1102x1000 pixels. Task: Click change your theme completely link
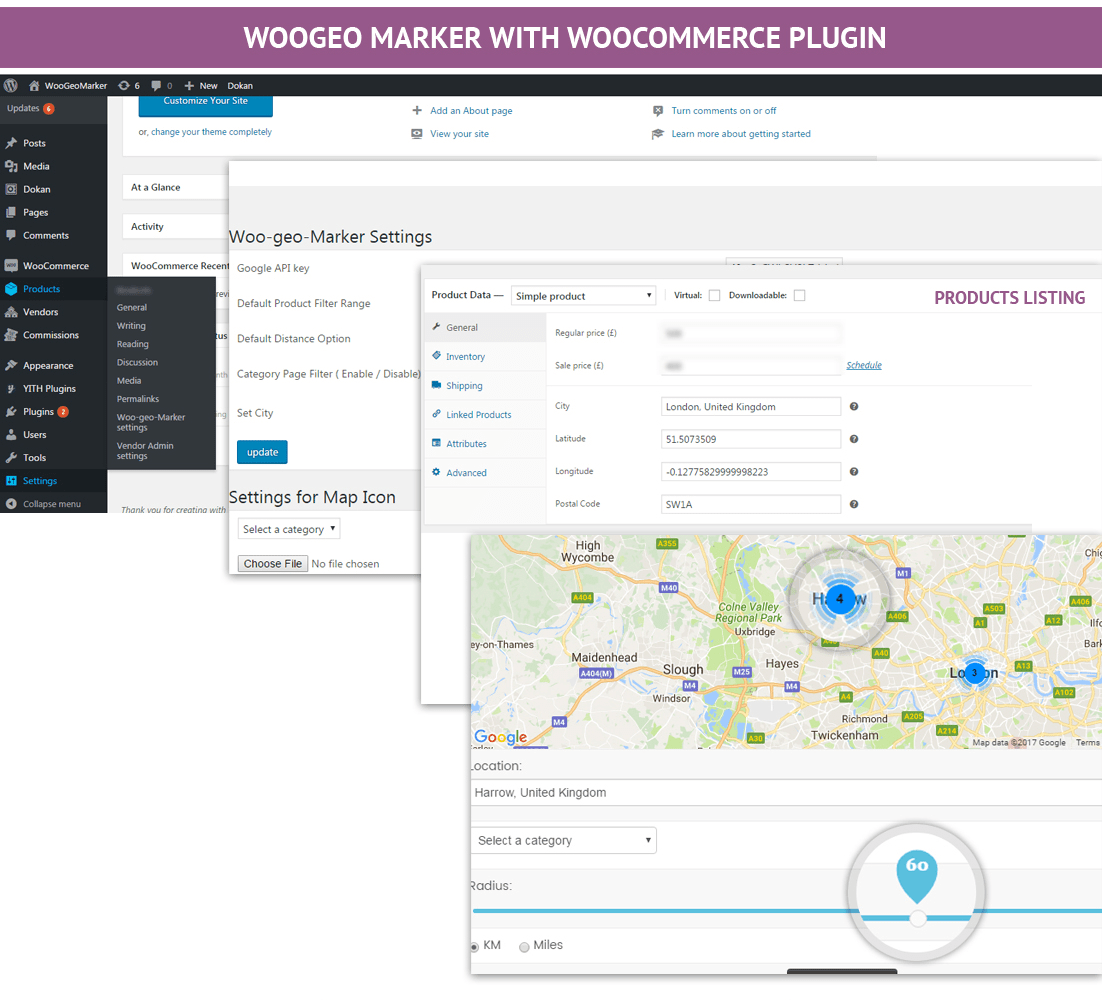[x=212, y=132]
